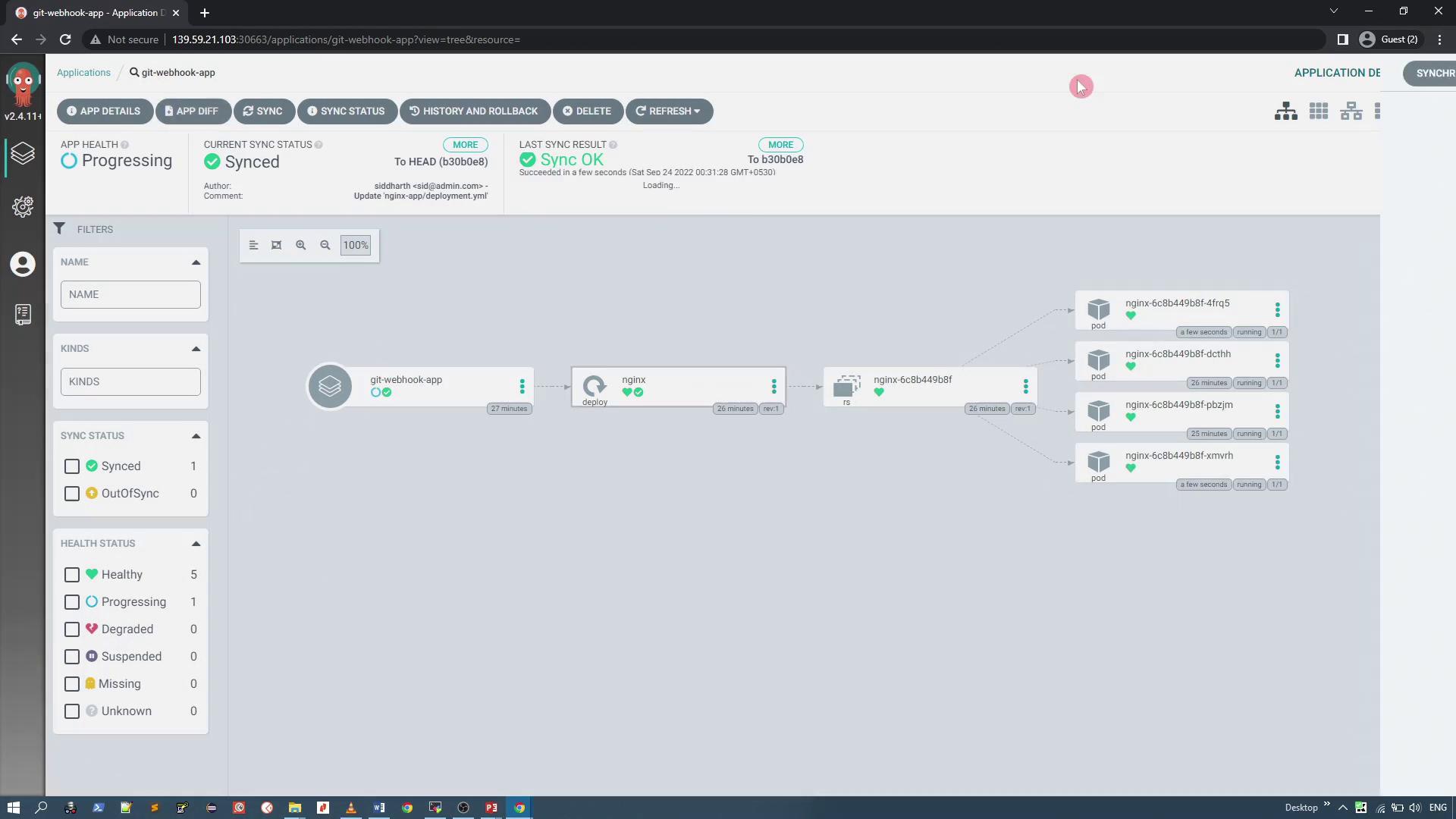Go to the Applications breadcrumb link
This screenshot has width=1456, height=819.
tap(83, 73)
